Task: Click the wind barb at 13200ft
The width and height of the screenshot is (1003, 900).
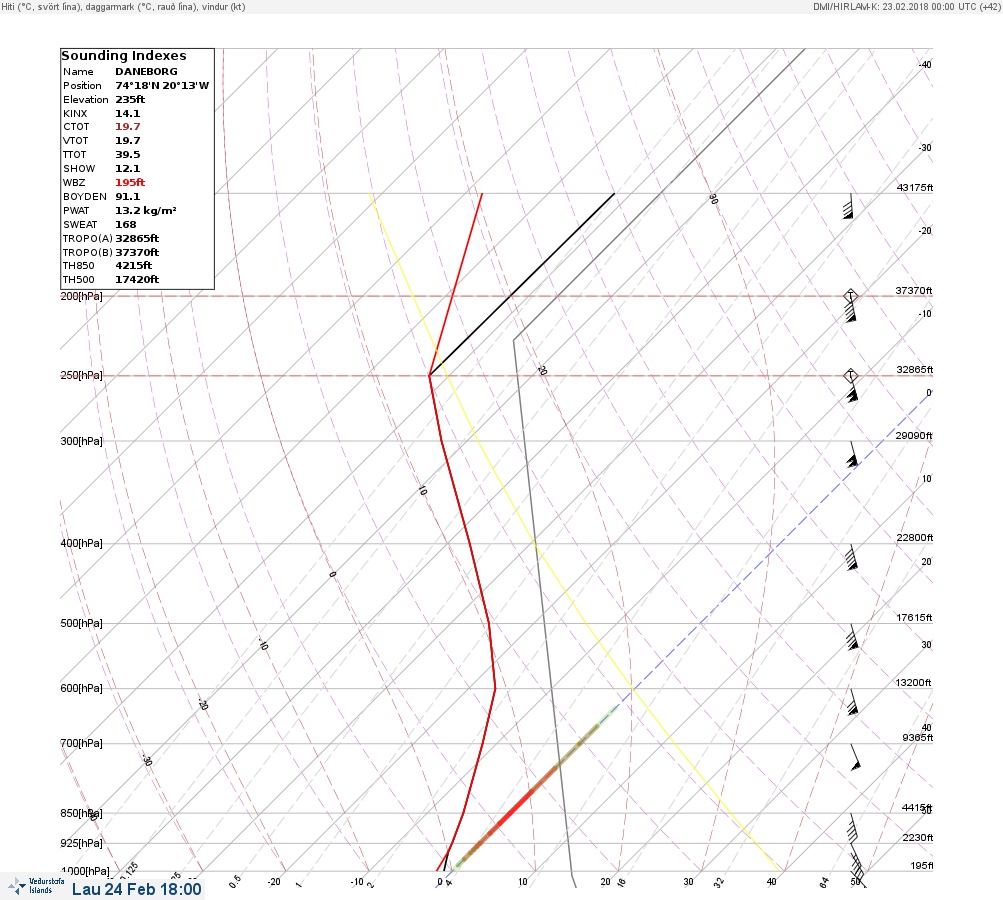Action: pyautogui.click(x=853, y=702)
